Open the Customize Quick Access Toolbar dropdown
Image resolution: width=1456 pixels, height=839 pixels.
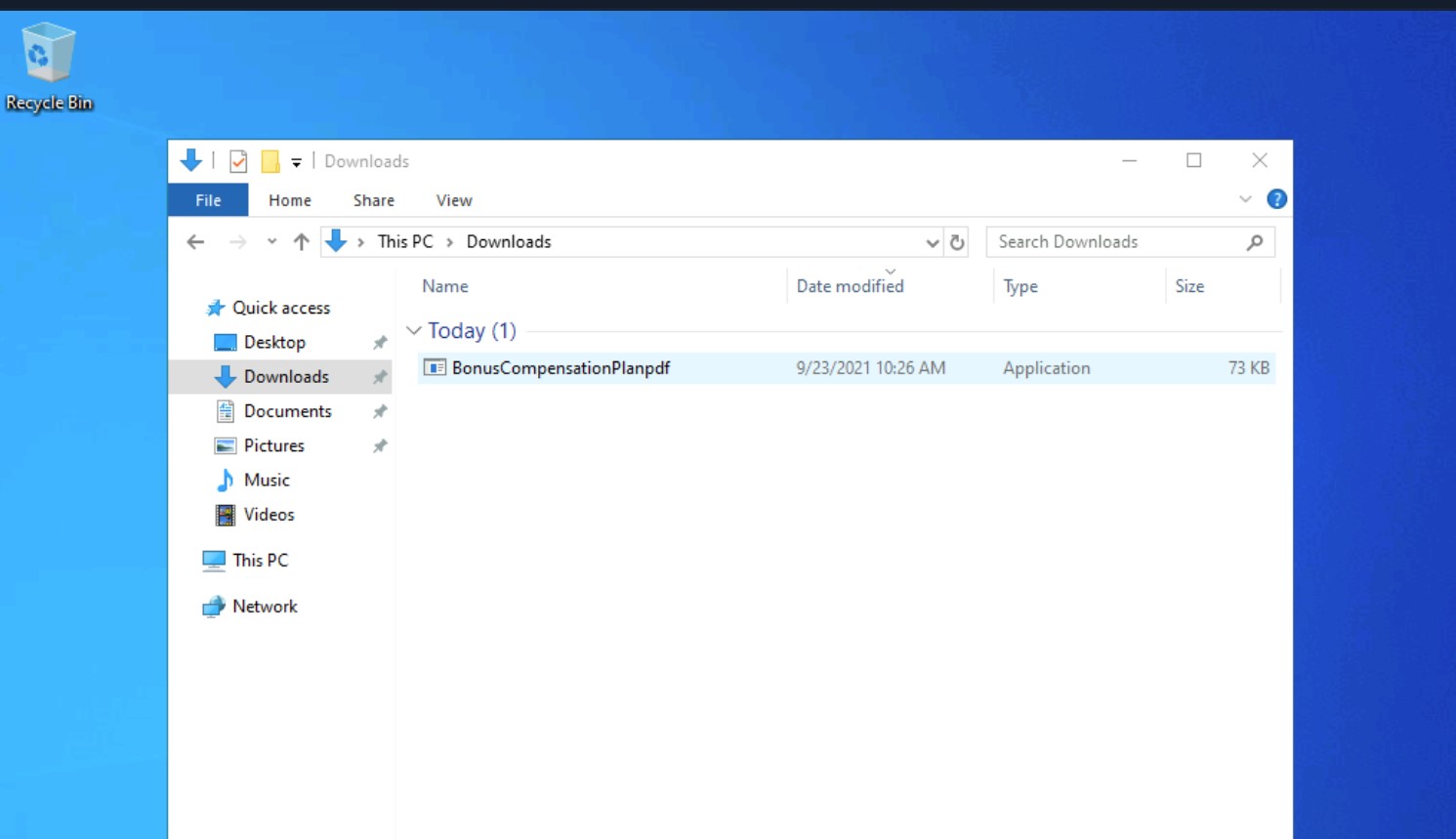pos(296,162)
